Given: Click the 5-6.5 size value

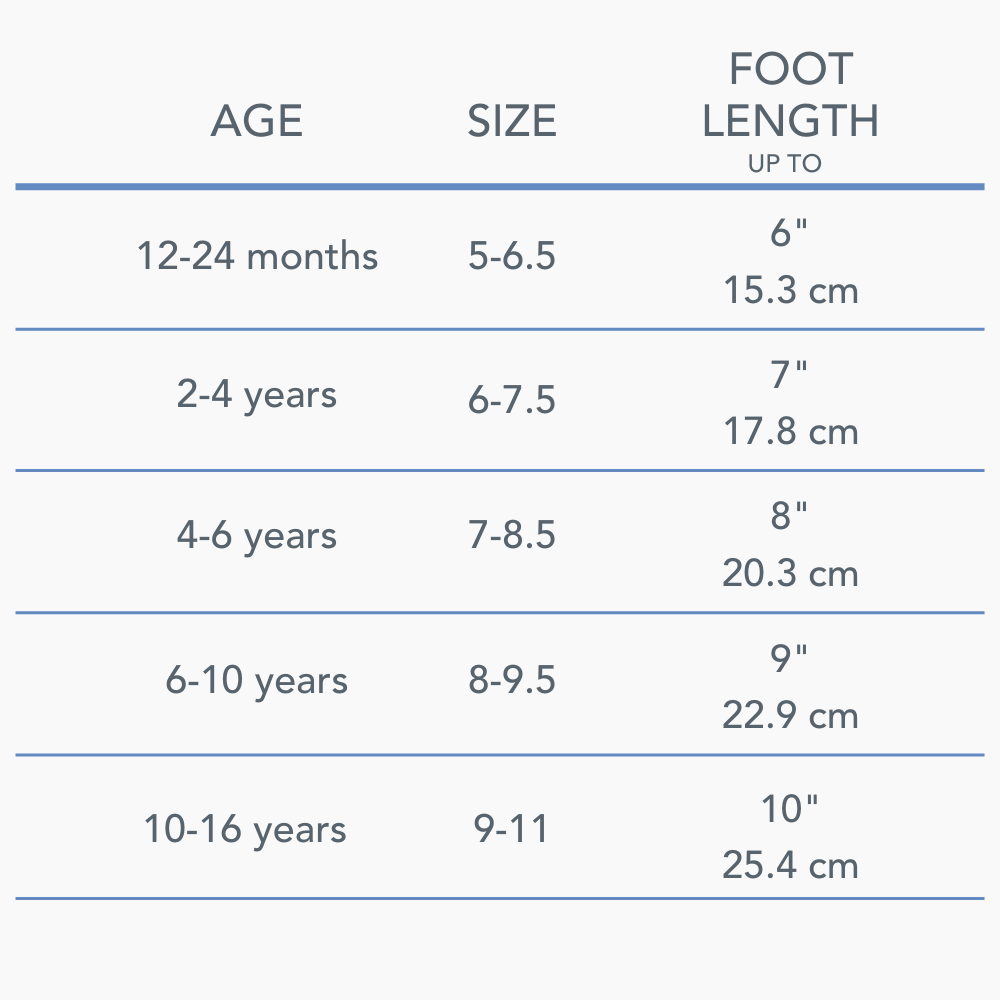Looking at the screenshot, I should point(512,257).
